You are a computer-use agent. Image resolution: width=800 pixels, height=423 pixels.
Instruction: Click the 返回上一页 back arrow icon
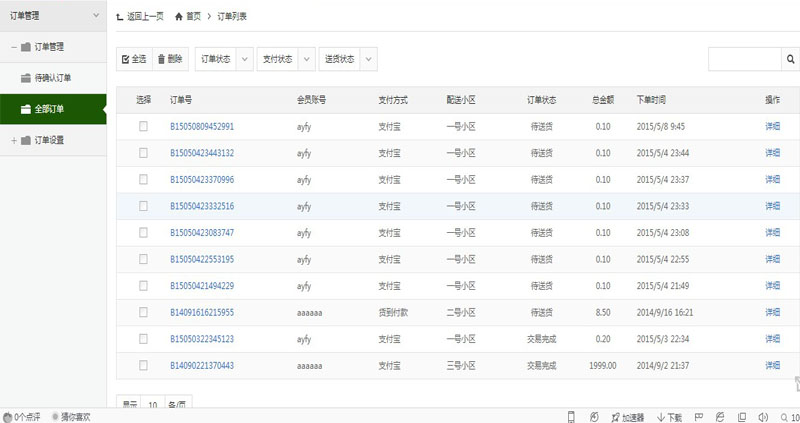[121, 17]
